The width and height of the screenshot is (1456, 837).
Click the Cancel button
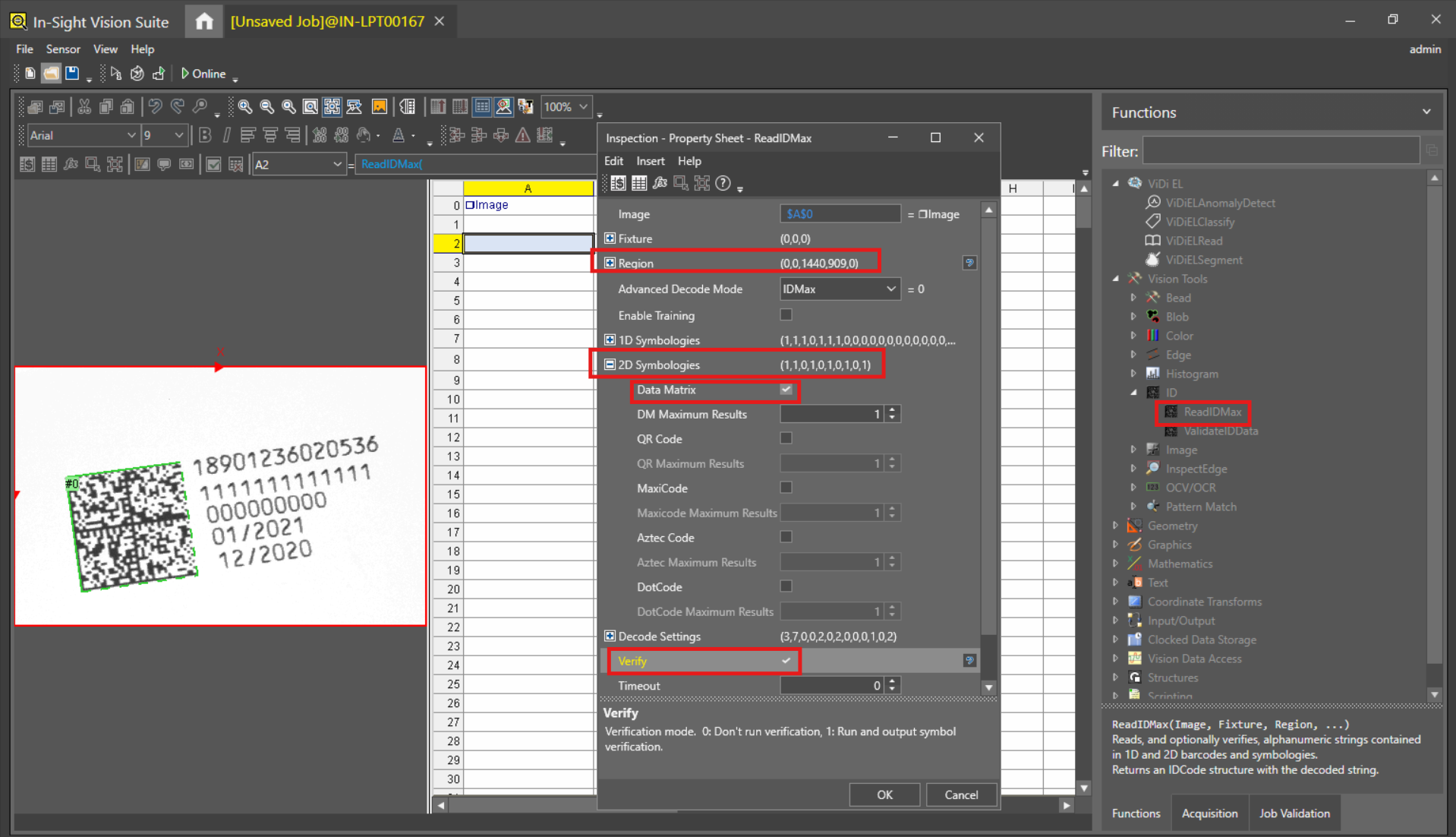[961, 794]
